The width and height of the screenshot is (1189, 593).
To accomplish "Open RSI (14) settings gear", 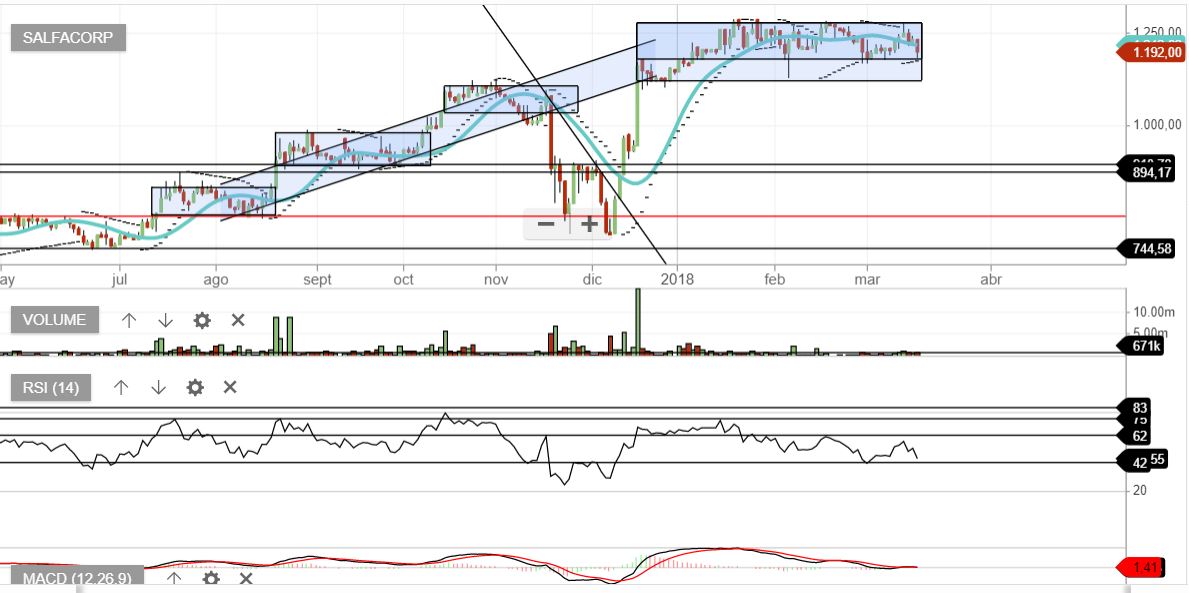I will (195, 387).
